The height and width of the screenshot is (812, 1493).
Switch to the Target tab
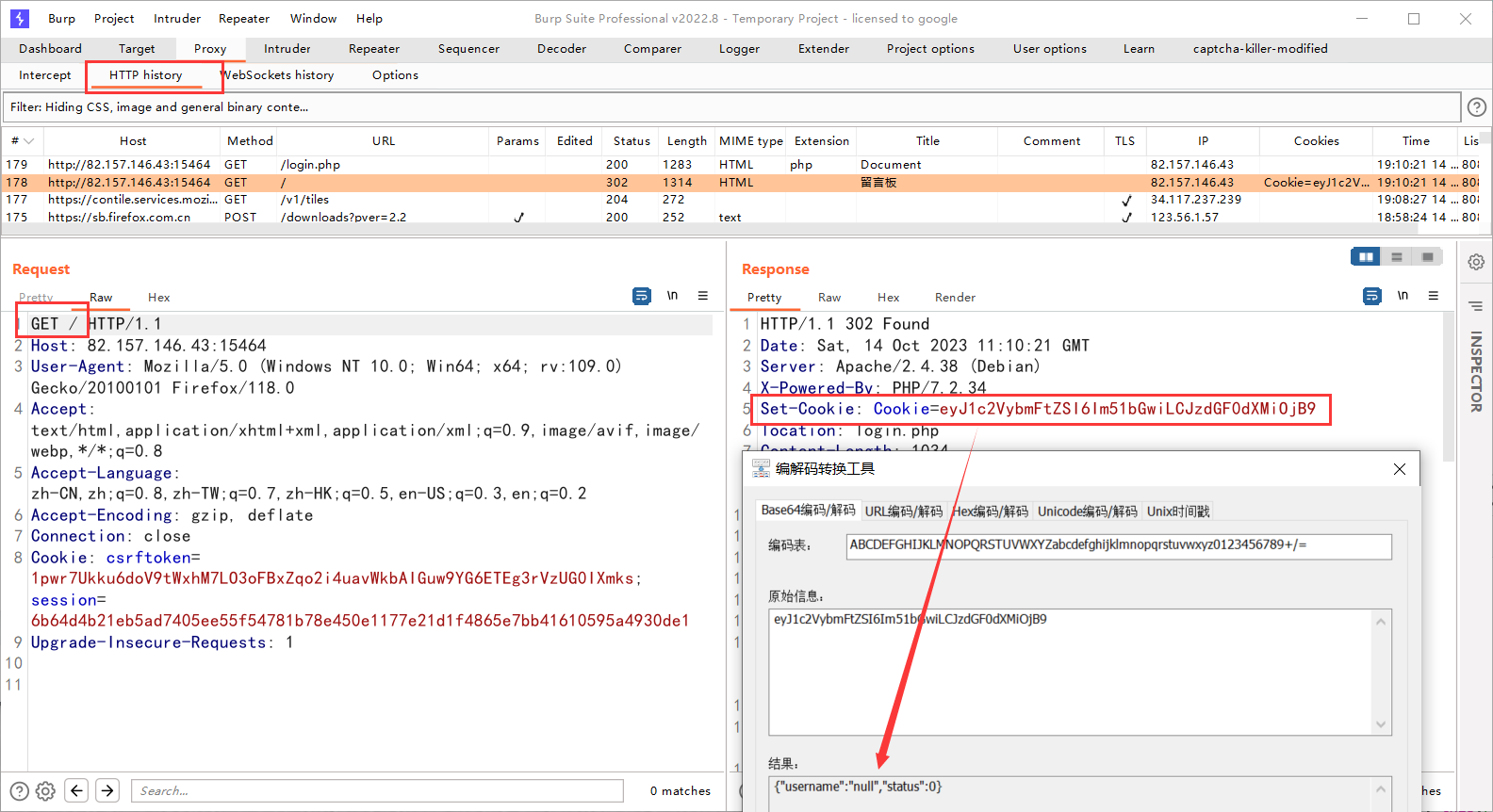(137, 48)
